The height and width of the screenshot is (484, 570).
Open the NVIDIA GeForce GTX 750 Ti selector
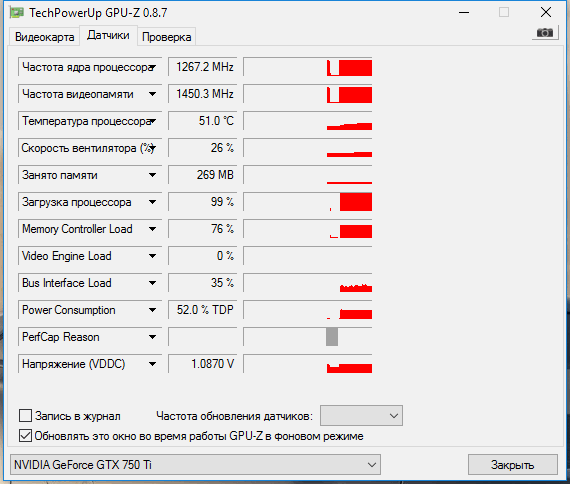coord(195,464)
